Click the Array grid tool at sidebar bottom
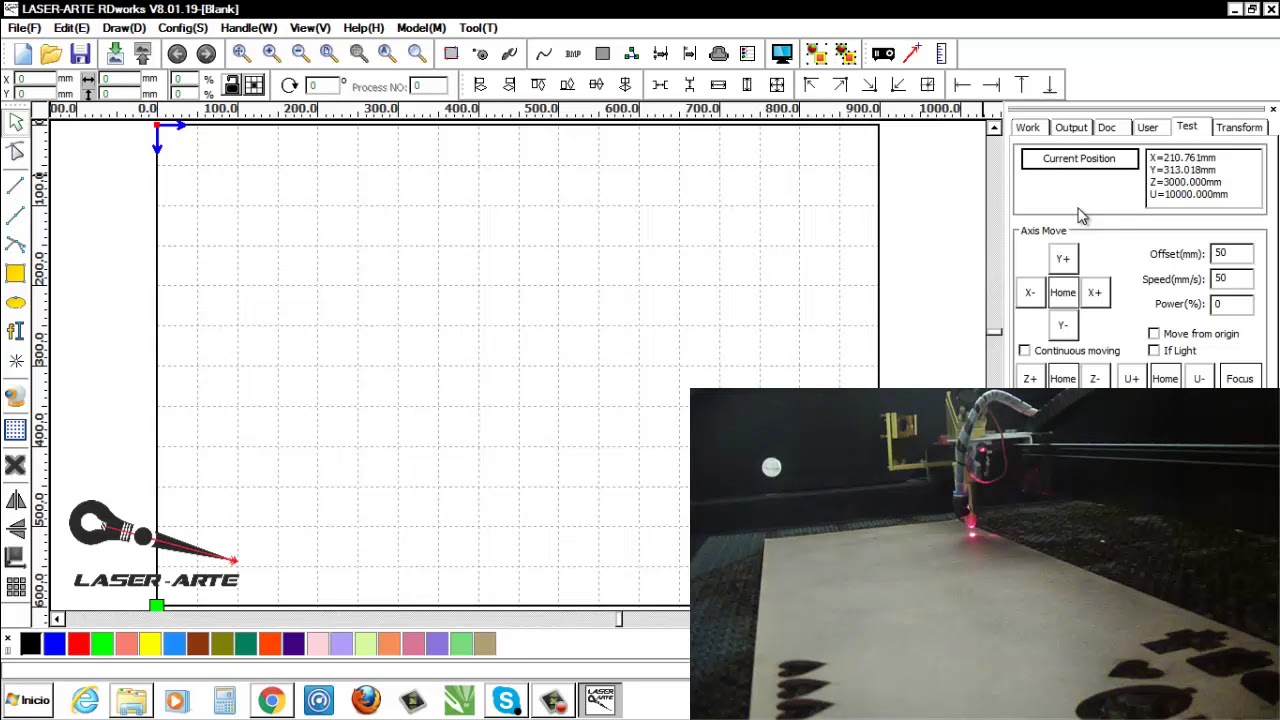The height and width of the screenshot is (720, 1280). [15, 587]
